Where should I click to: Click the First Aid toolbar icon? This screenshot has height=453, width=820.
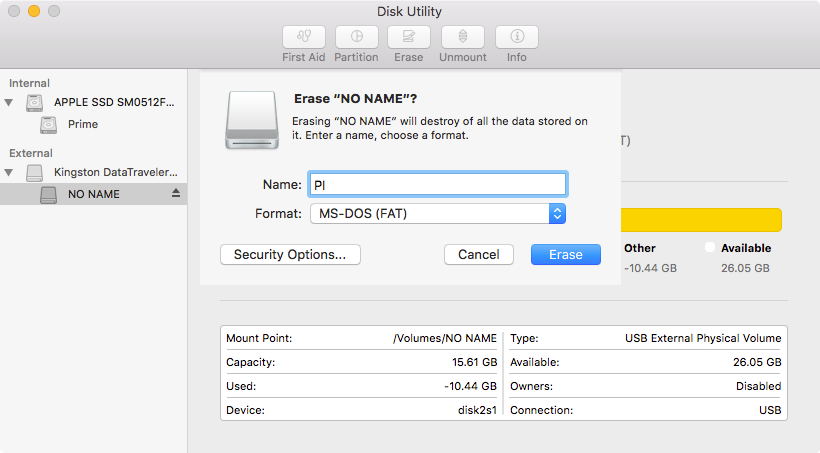click(304, 37)
